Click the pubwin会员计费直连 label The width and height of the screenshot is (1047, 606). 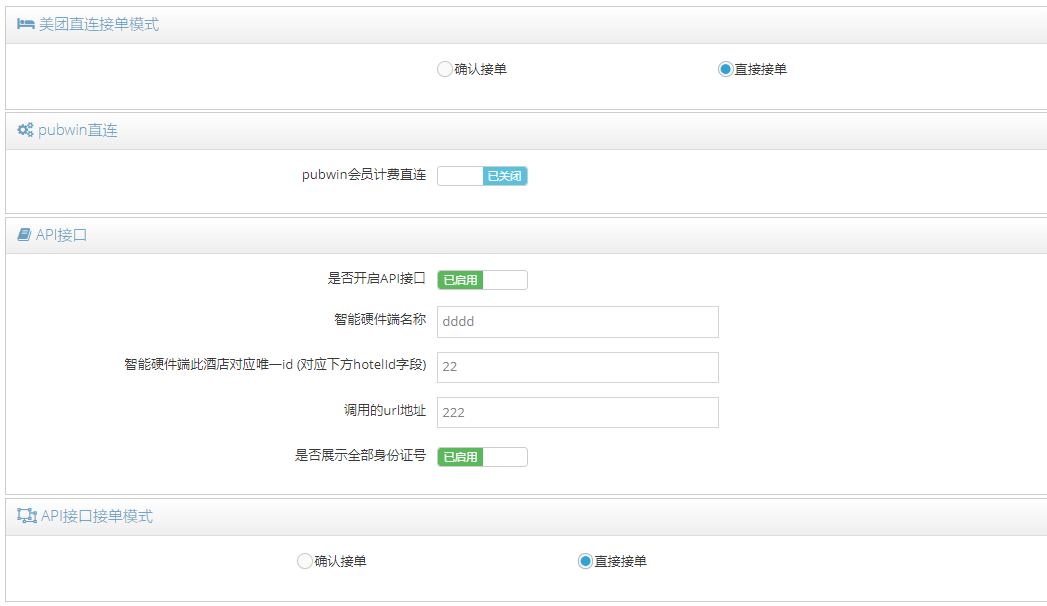pyautogui.click(x=364, y=175)
